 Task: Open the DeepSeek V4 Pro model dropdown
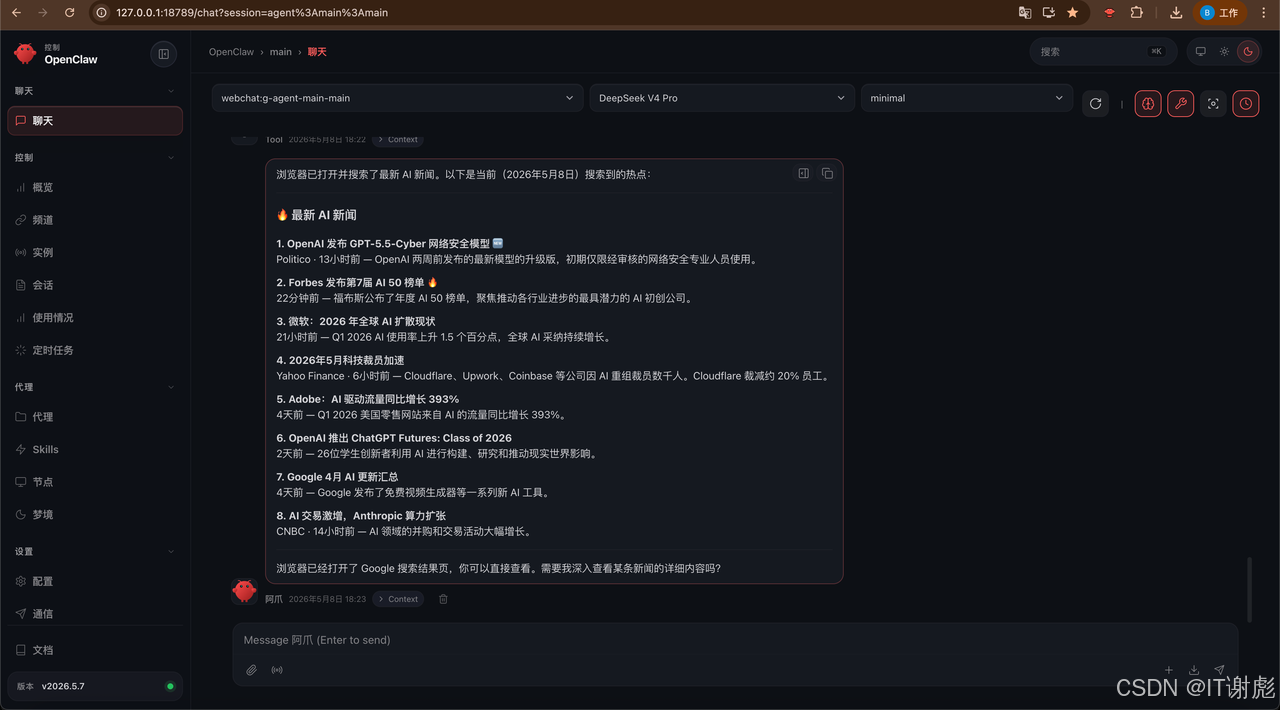pos(722,98)
